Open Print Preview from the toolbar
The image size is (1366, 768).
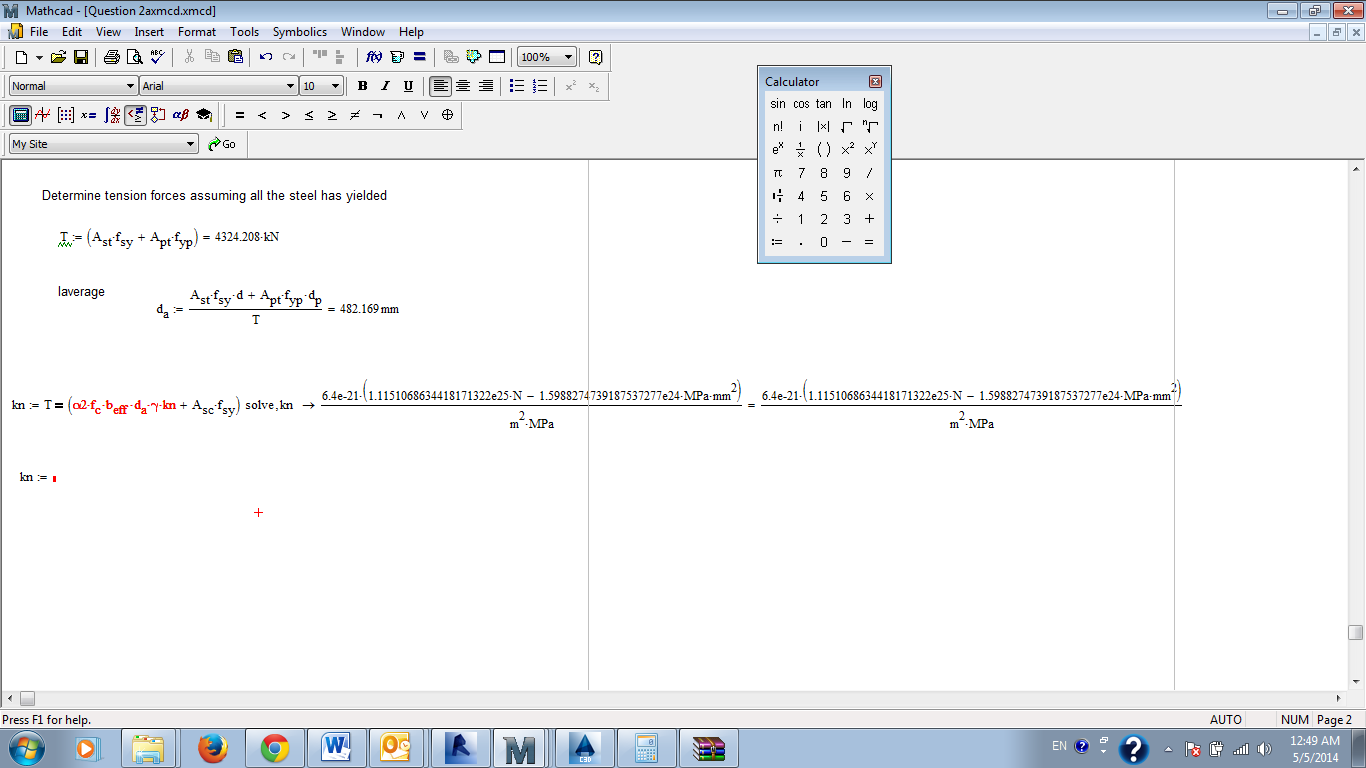pos(134,57)
